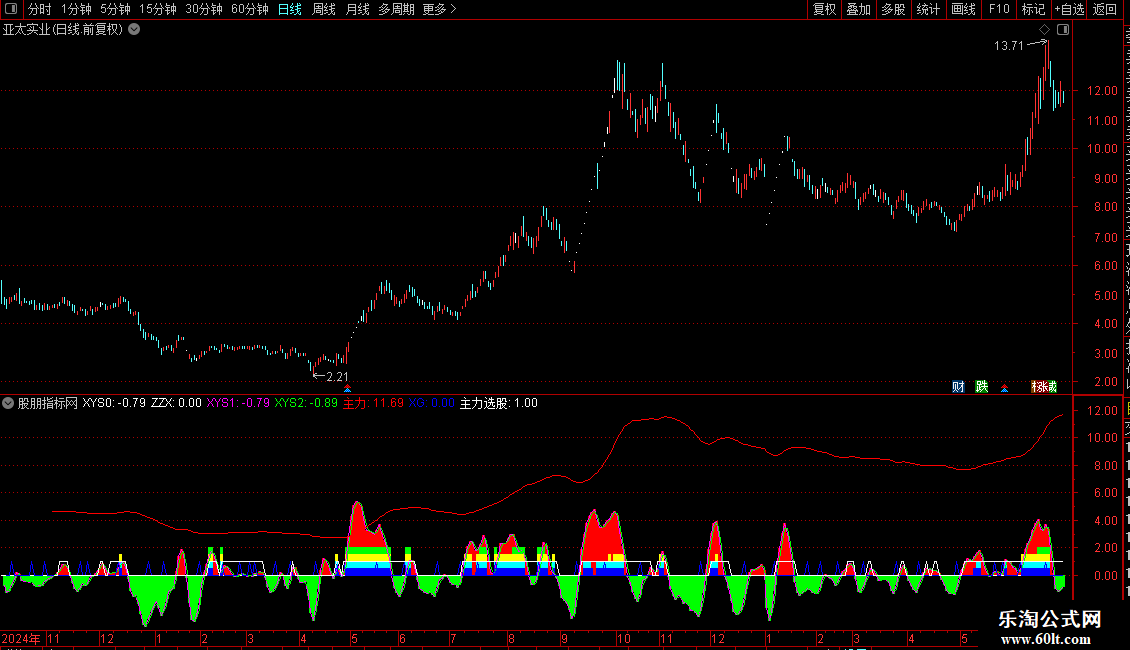
Task: Select the 日线 daily chart tab
Action: 290,9
